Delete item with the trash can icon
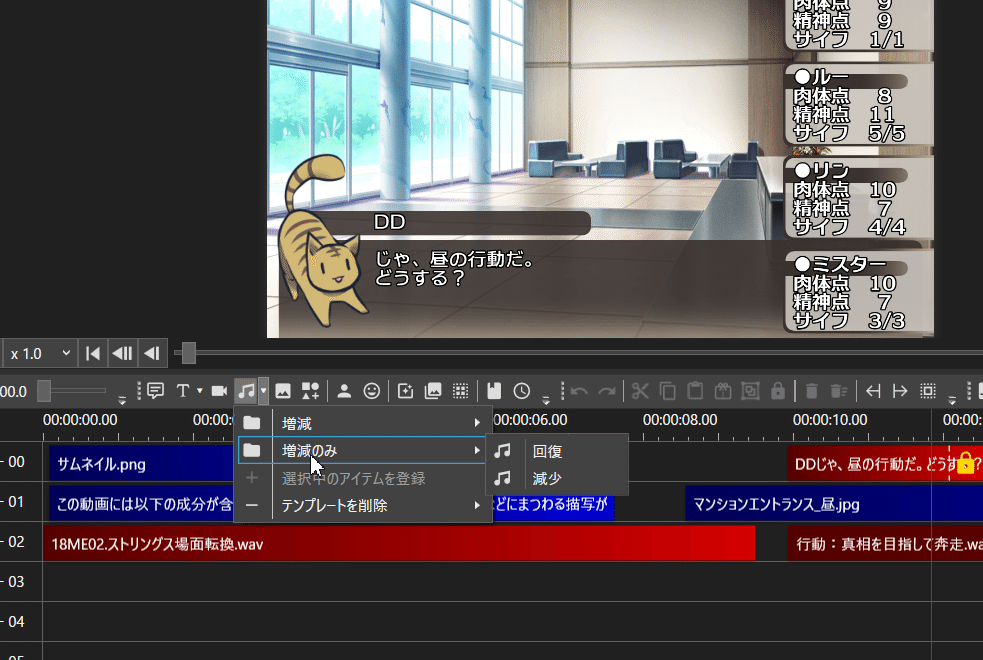The height and width of the screenshot is (660, 983). (811, 391)
